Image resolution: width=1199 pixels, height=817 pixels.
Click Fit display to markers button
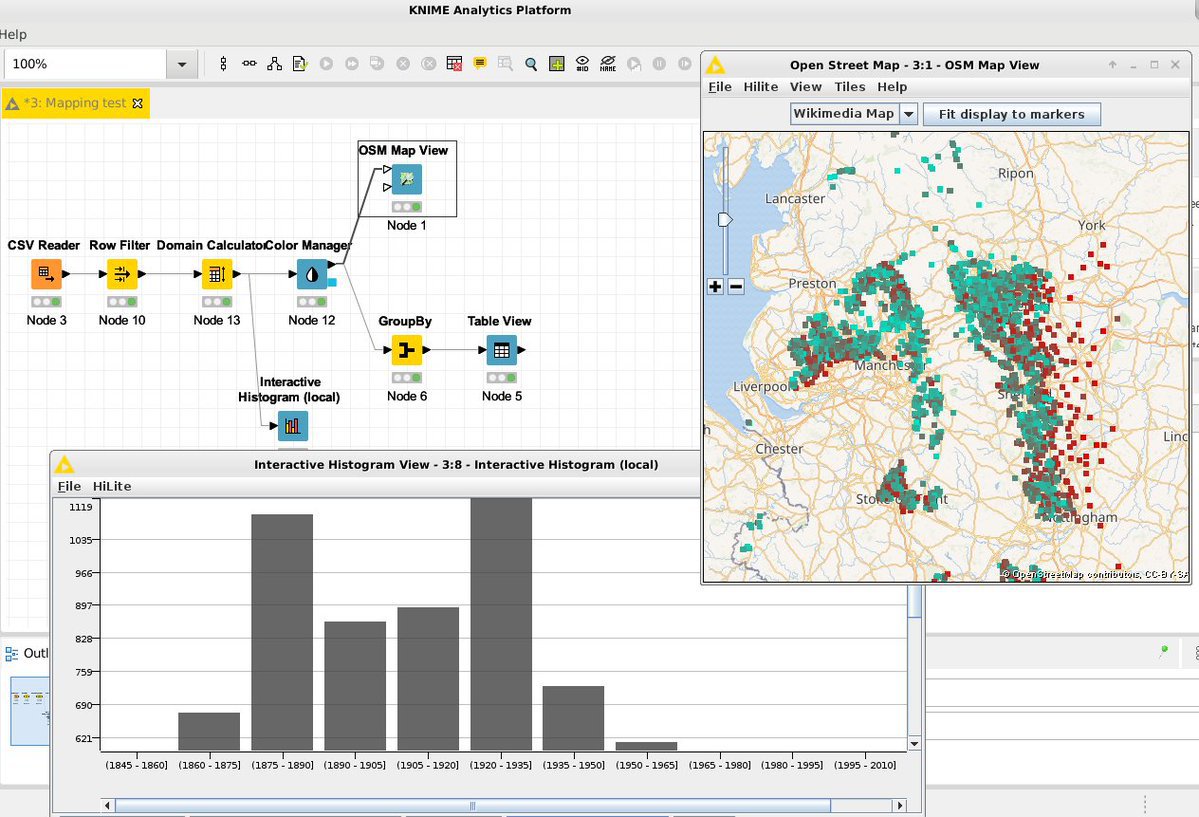[1011, 114]
